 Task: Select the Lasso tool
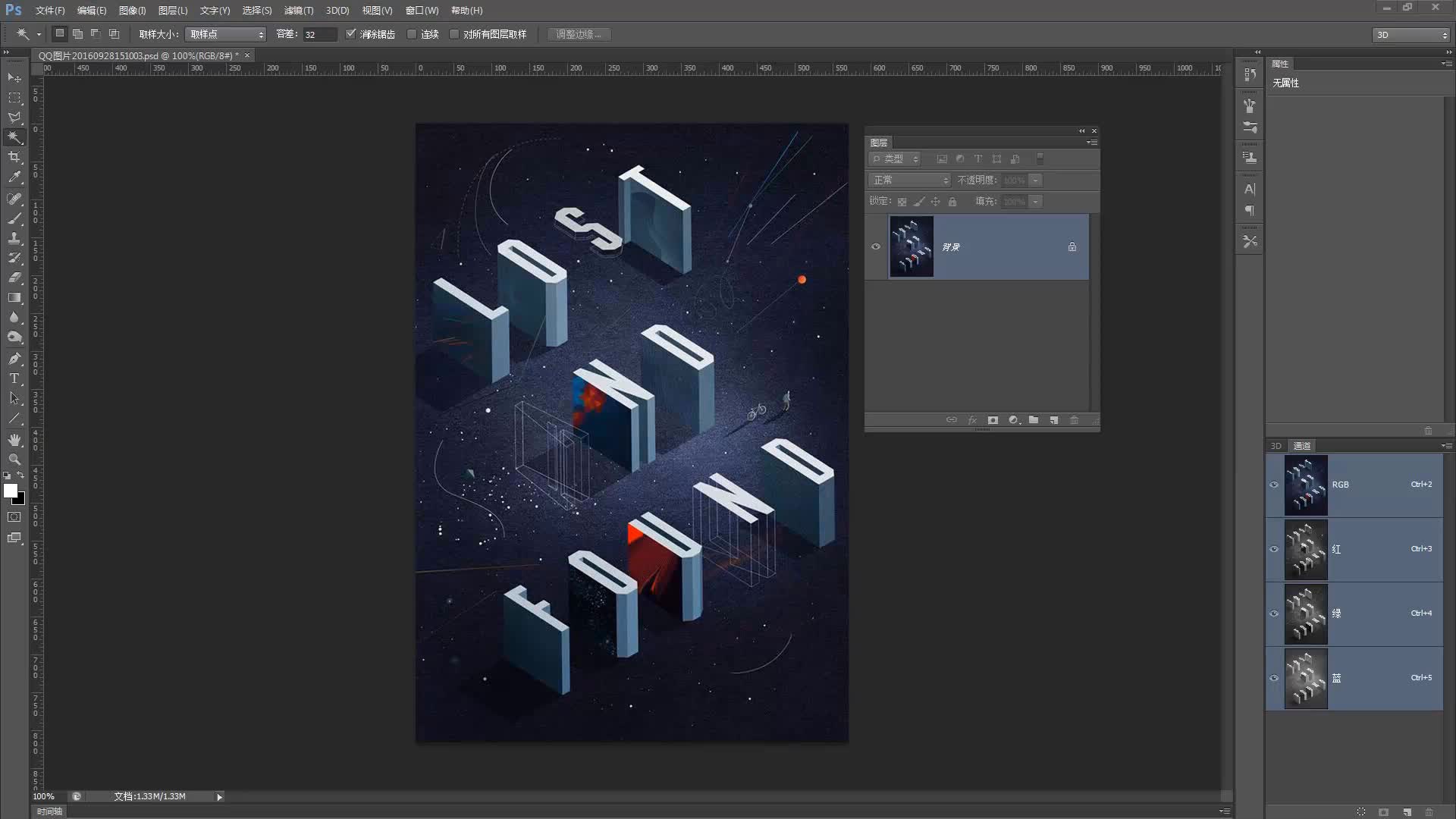point(14,117)
